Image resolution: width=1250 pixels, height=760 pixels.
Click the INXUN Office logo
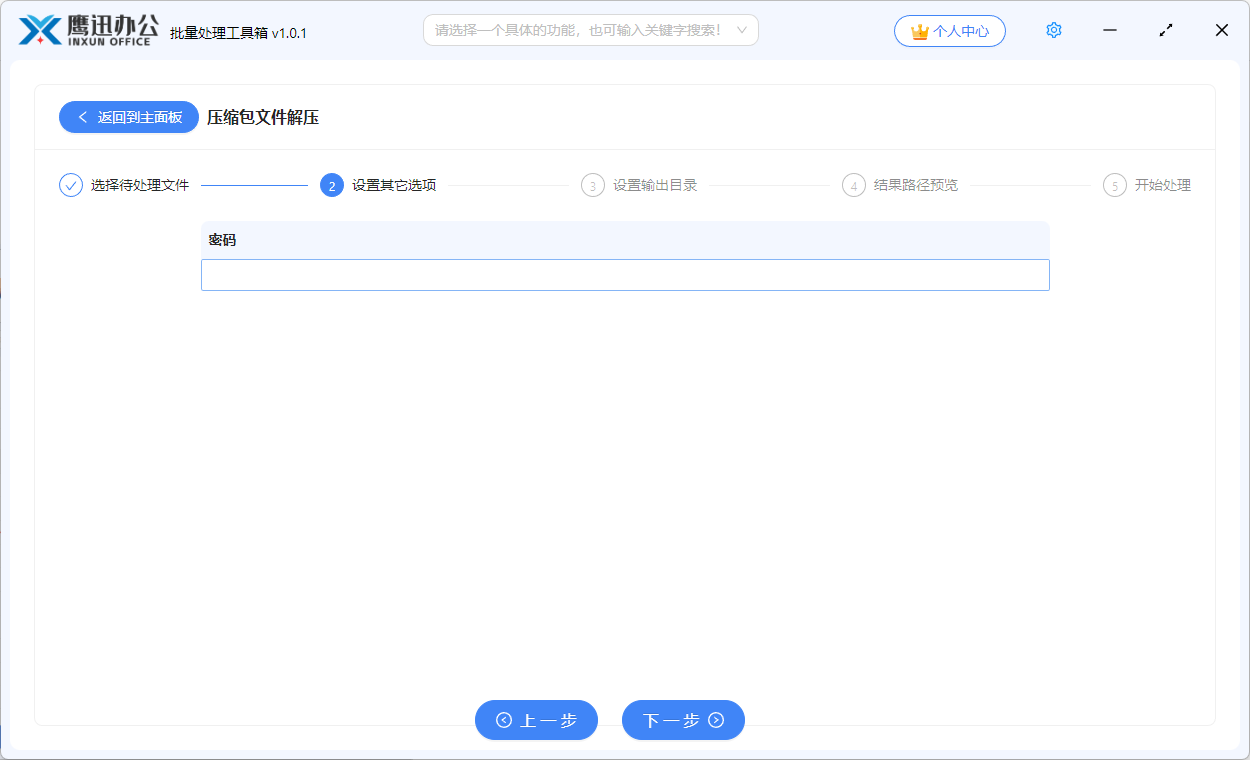pyautogui.click(x=90, y=31)
